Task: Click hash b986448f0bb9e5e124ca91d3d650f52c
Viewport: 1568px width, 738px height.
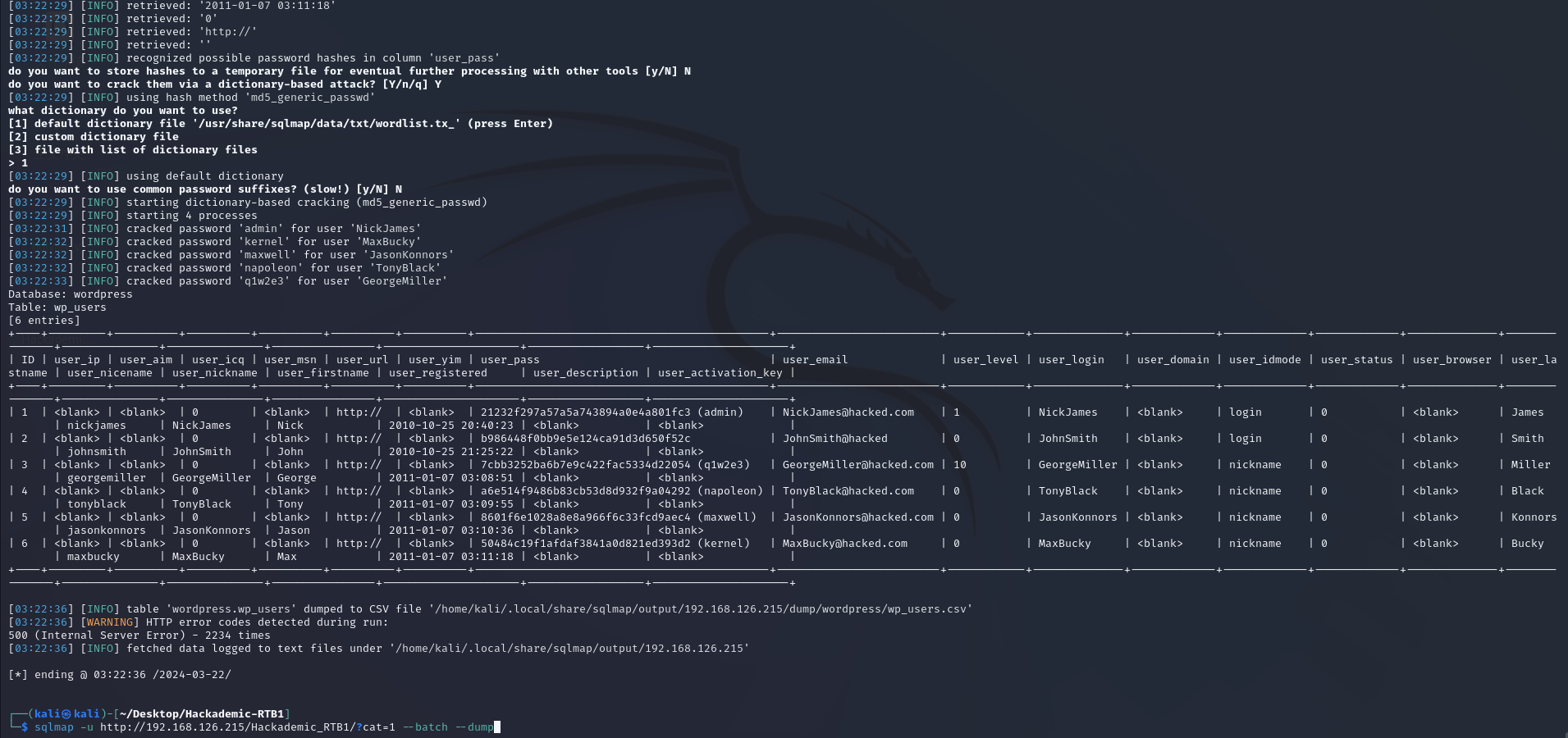Action: pos(585,439)
